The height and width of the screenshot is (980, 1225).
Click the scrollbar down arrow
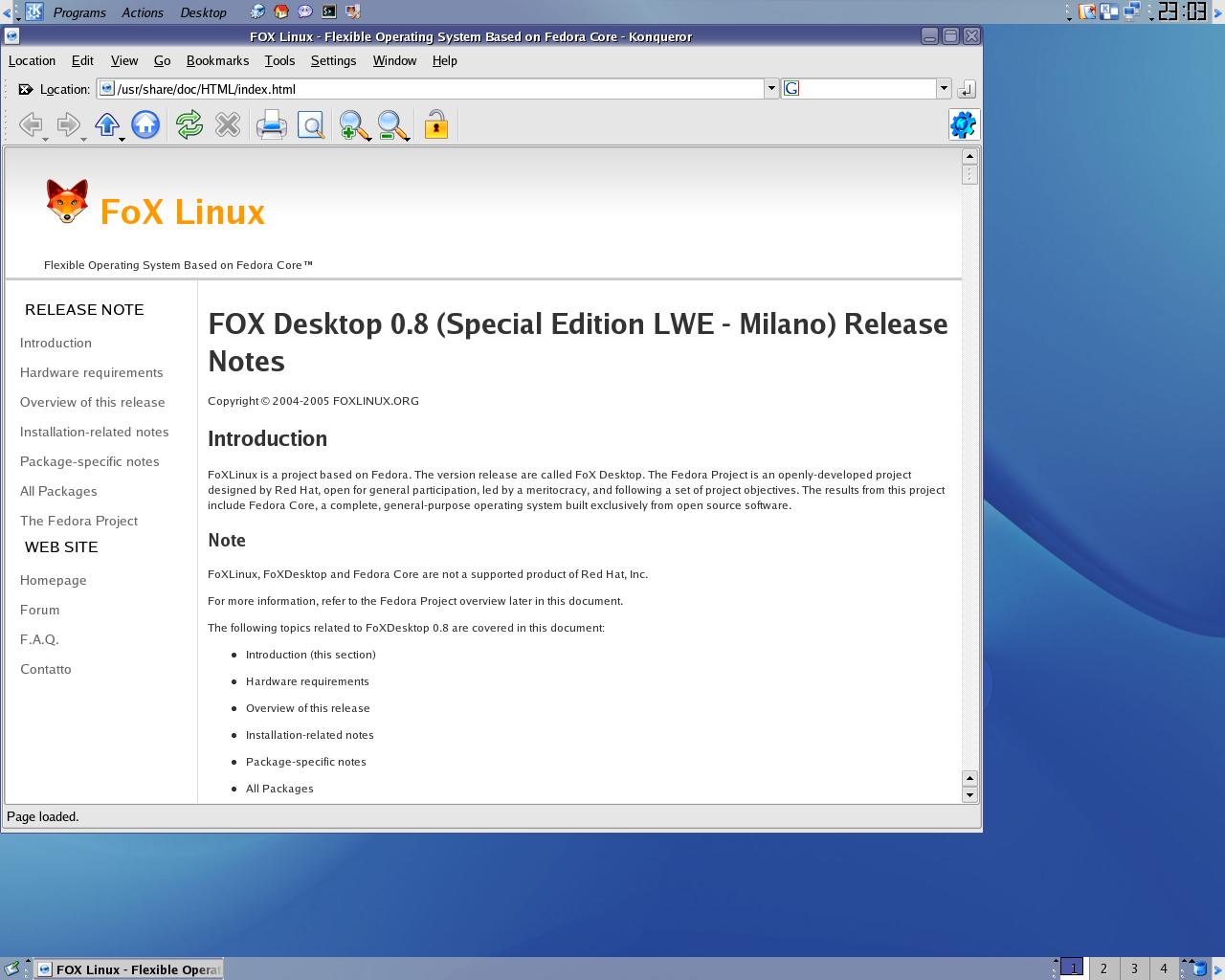pyautogui.click(x=969, y=794)
